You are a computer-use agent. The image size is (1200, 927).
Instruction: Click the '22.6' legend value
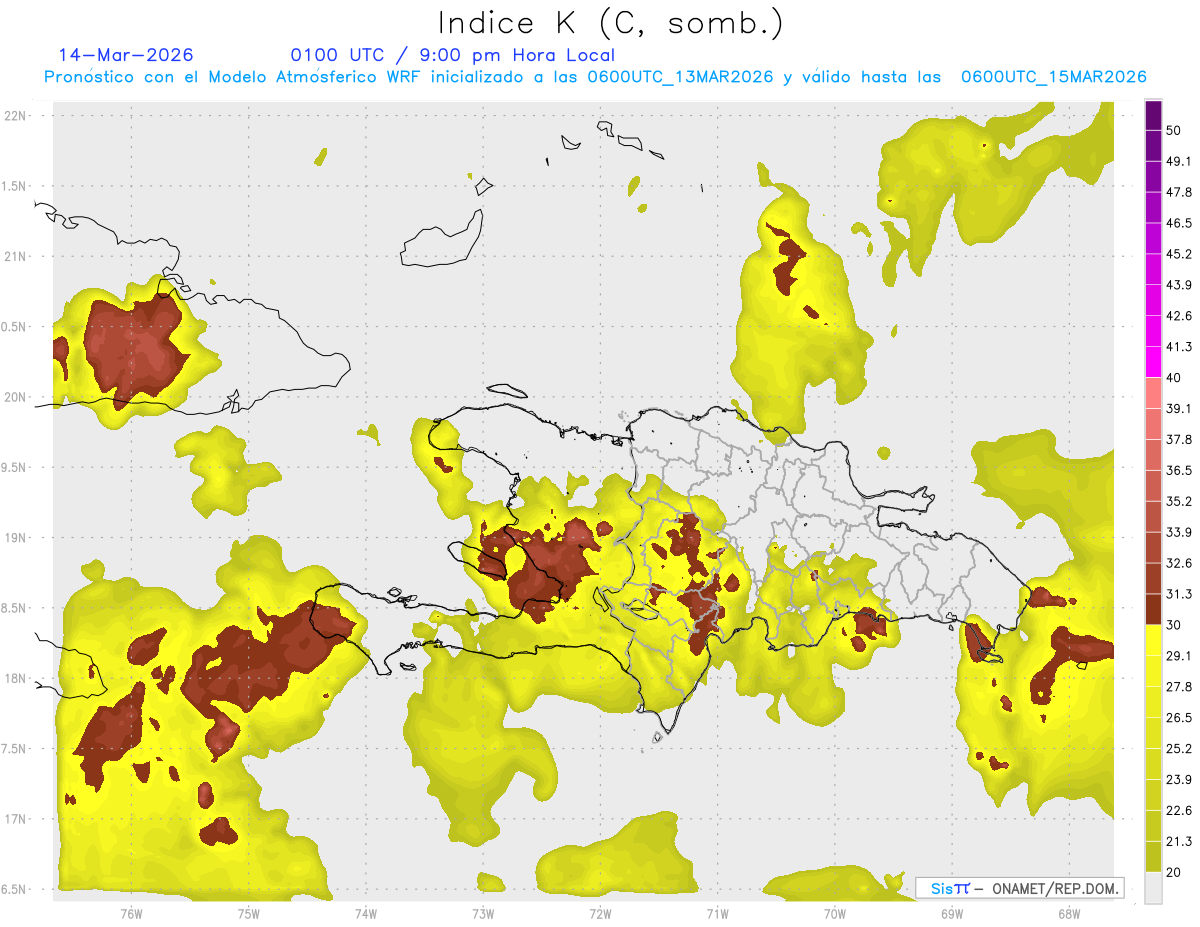tap(1178, 811)
